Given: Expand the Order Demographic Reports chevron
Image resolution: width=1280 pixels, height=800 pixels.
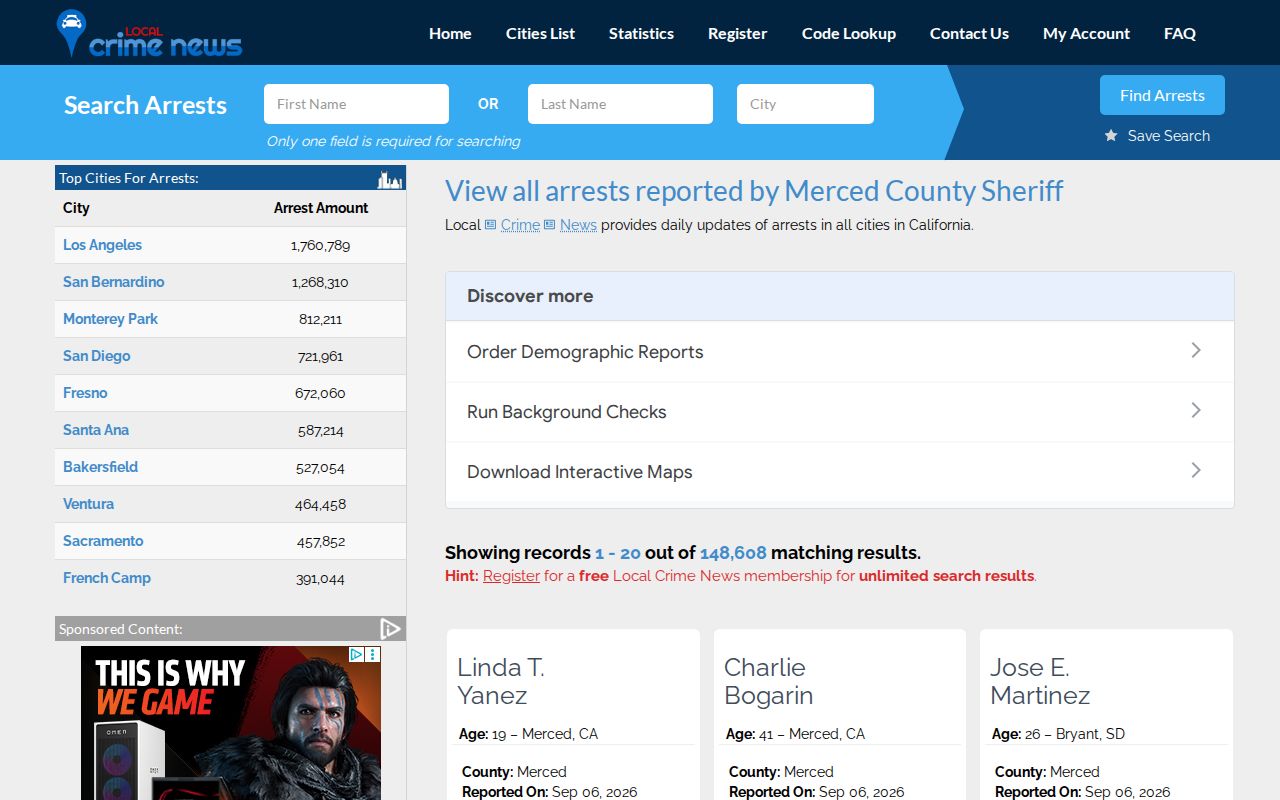Looking at the screenshot, I should coord(1196,350).
